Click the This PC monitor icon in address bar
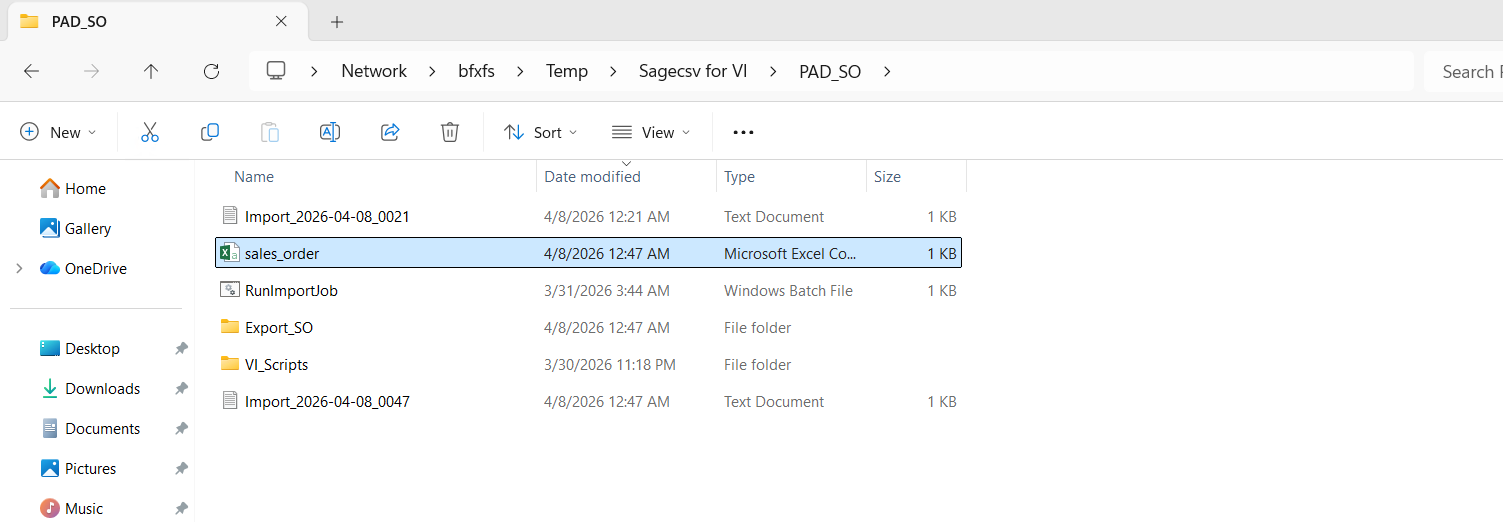1503x522 pixels. (276, 71)
